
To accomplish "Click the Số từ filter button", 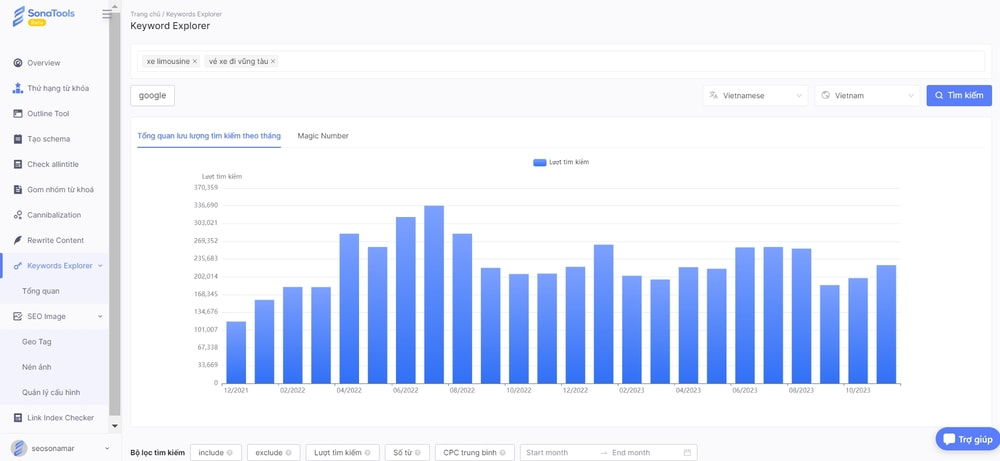I will [x=407, y=453].
